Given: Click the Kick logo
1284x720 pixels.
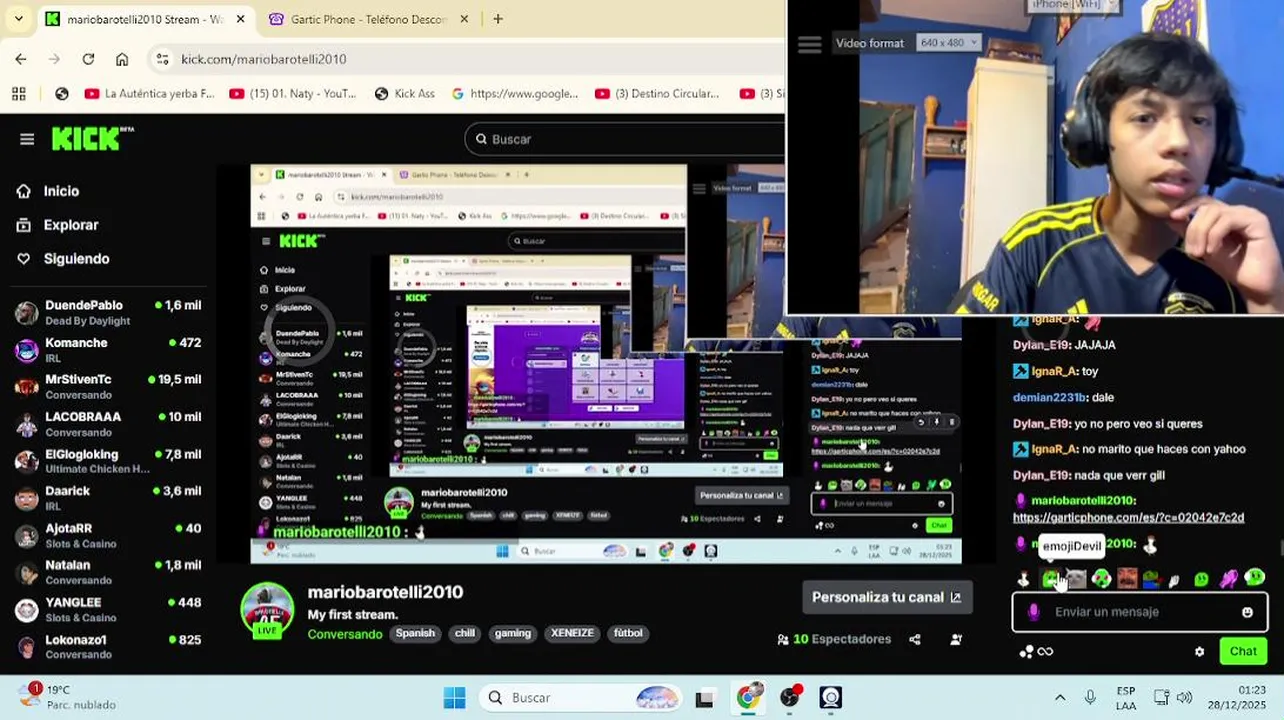Looking at the screenshot, I should (92, 138).
